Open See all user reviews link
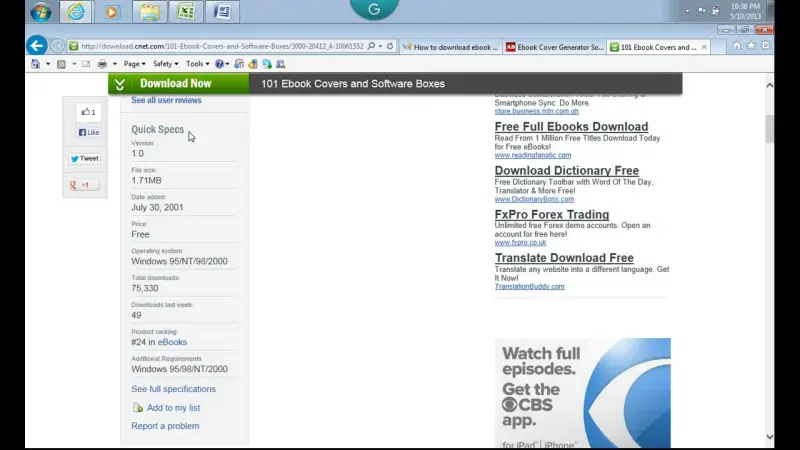Image resolution: width=800 pixels, height=450 pixels. tap(166, 101)
